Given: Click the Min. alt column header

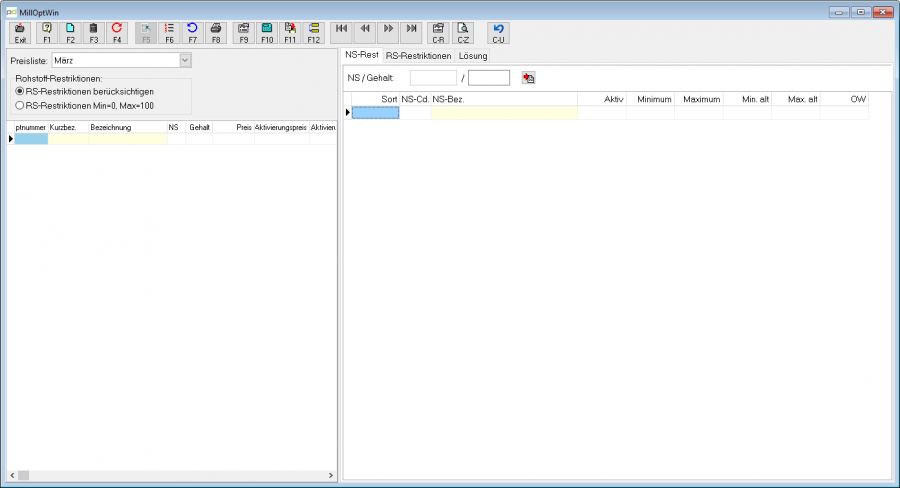Looking at the screenshot, I should (x=747, y=99).
